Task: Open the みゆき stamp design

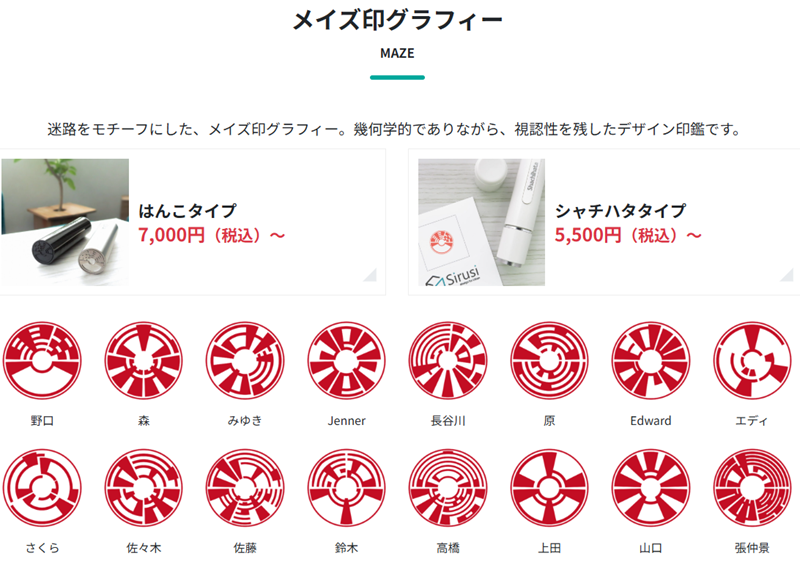Action: [245, 360]
